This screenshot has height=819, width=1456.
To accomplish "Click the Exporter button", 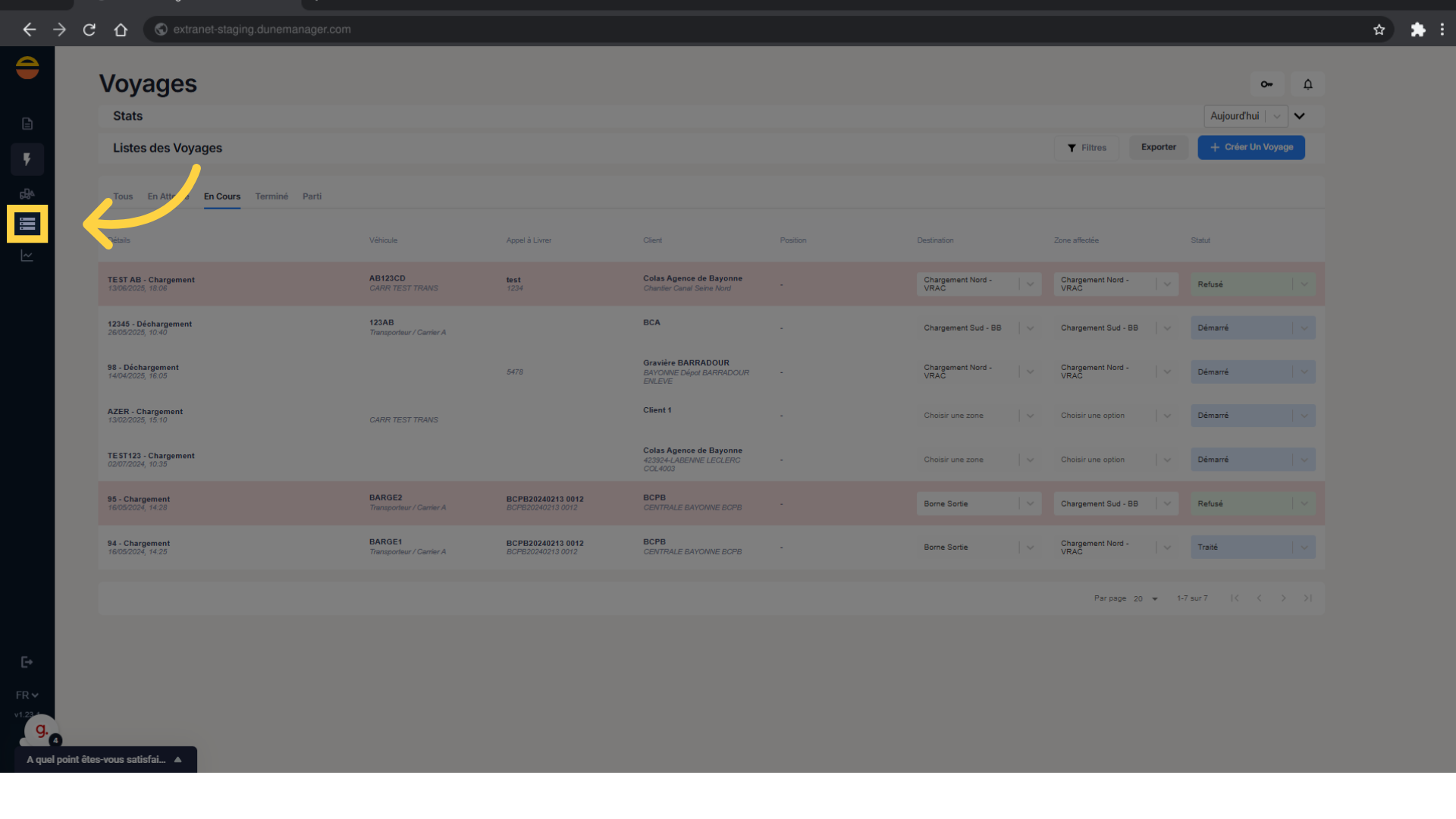I will coord(1158,147).
